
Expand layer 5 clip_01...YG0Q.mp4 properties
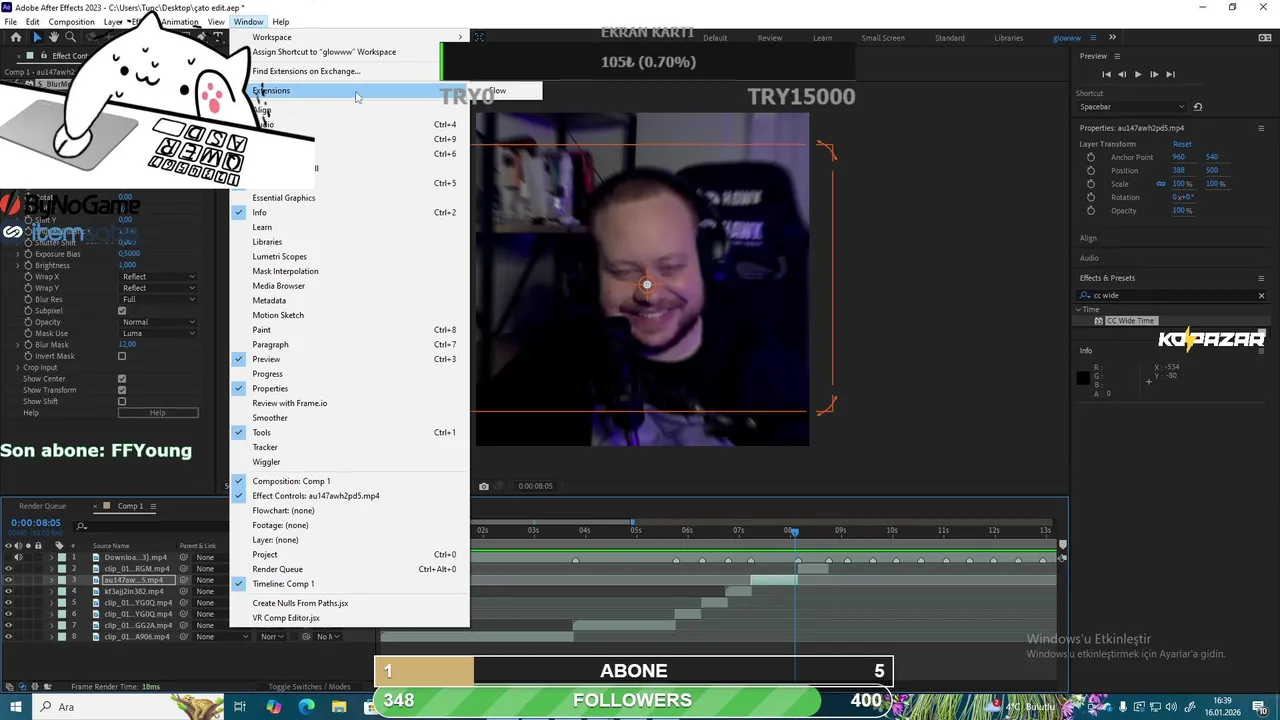click(x=52, y=603)
